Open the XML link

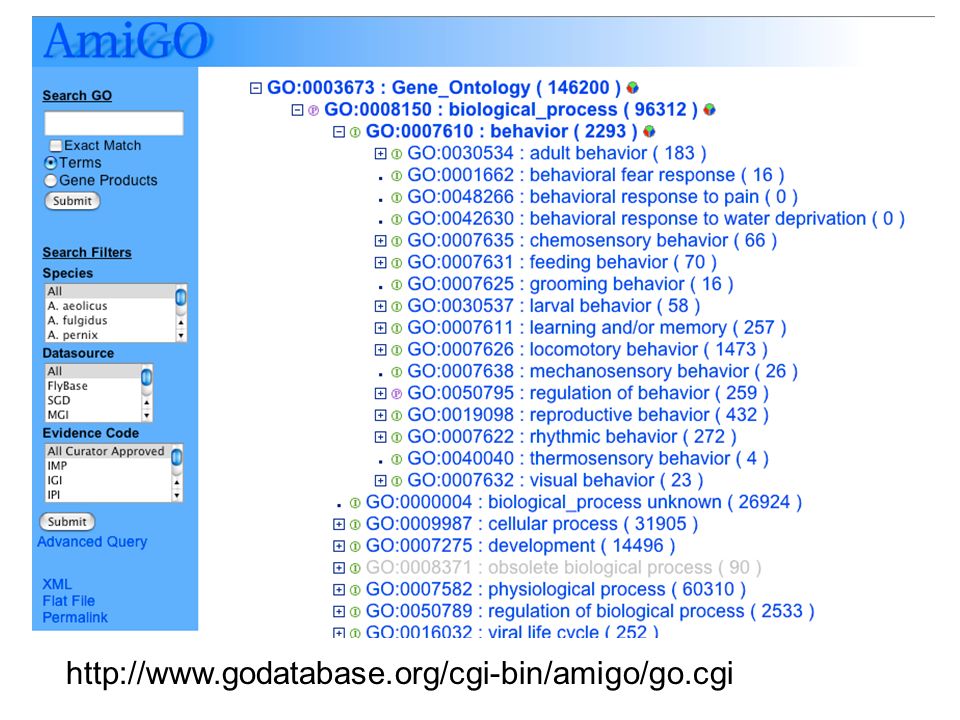[x=57, y=584]
